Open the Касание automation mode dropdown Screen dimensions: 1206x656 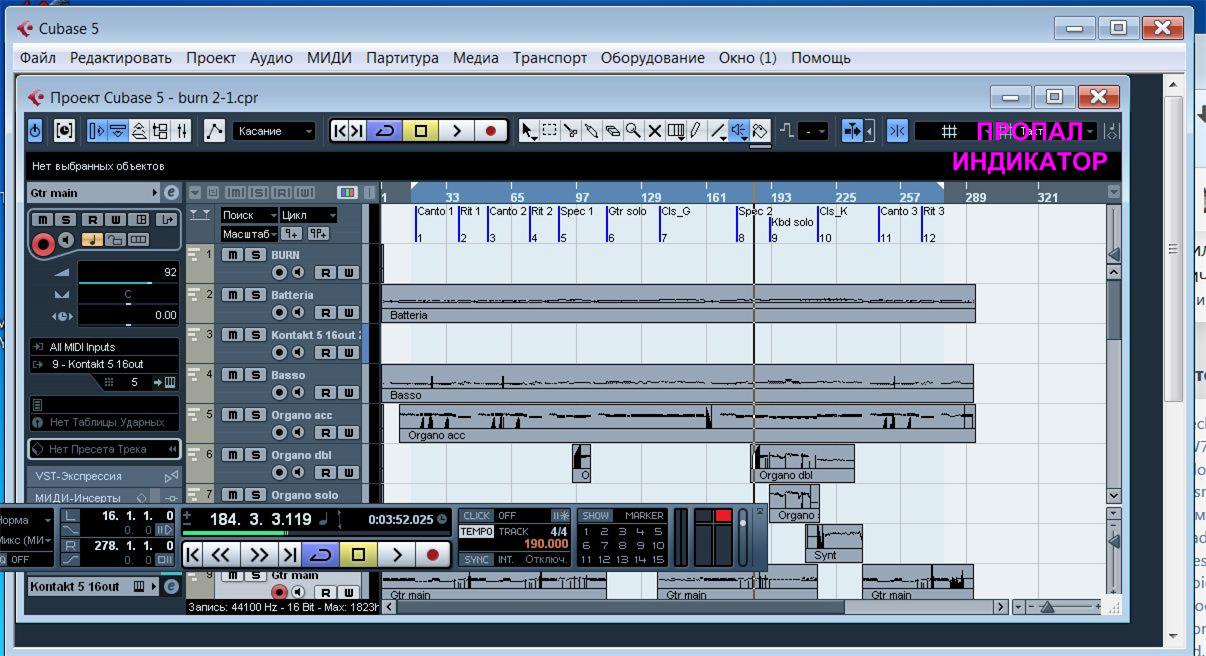tap(274, 131)
